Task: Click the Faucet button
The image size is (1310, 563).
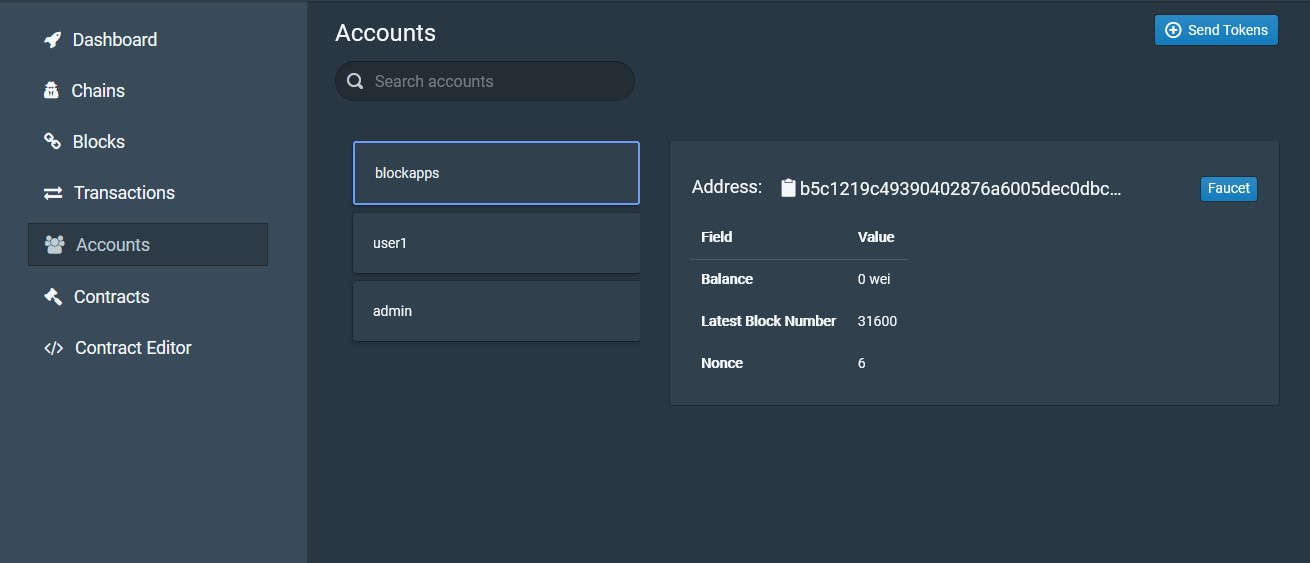Action: [x=1228, y=188]
